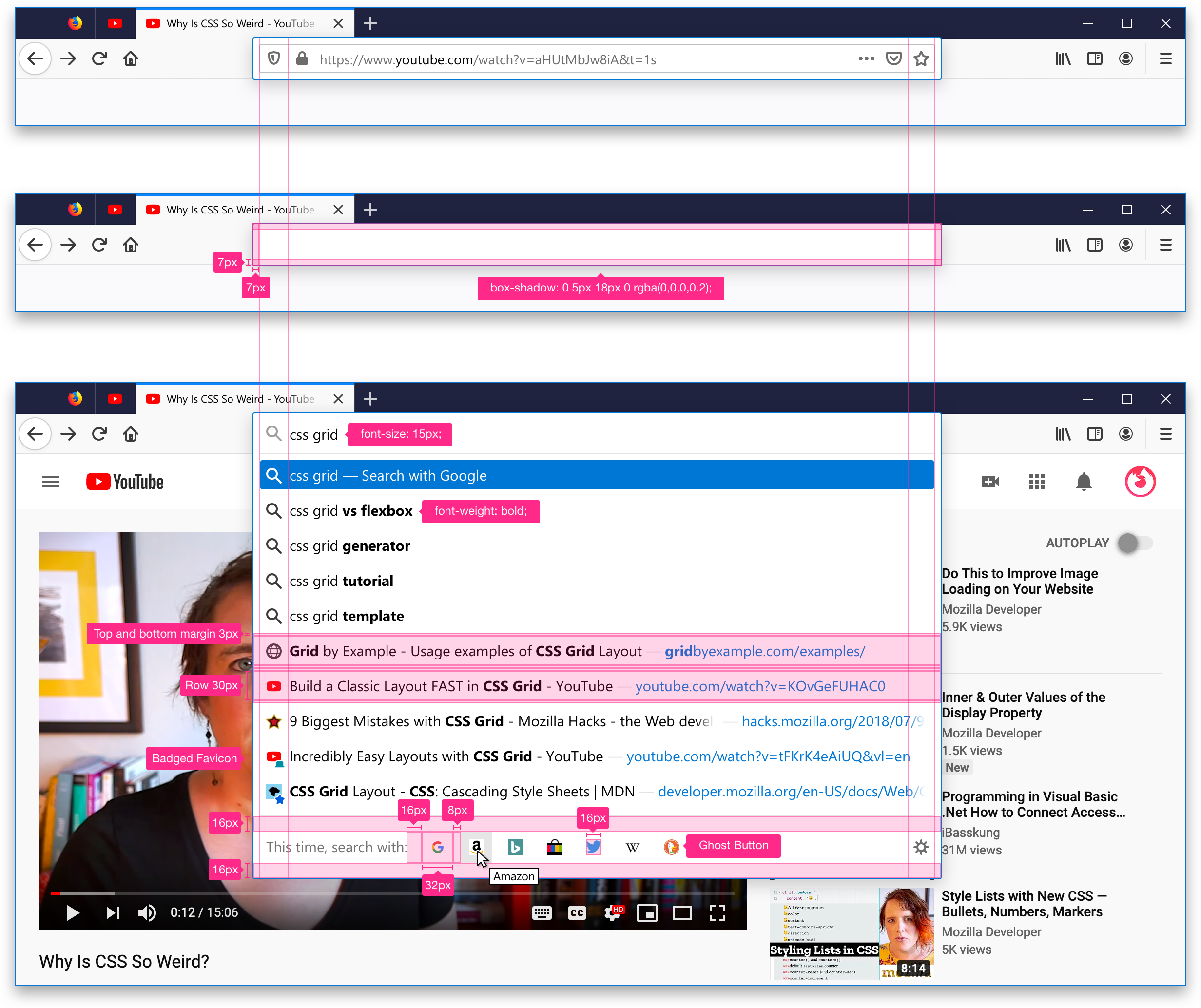Search with Bing one-off engine icon
This screenshot has height=1008, width=1201.
[x=515, y=847]
